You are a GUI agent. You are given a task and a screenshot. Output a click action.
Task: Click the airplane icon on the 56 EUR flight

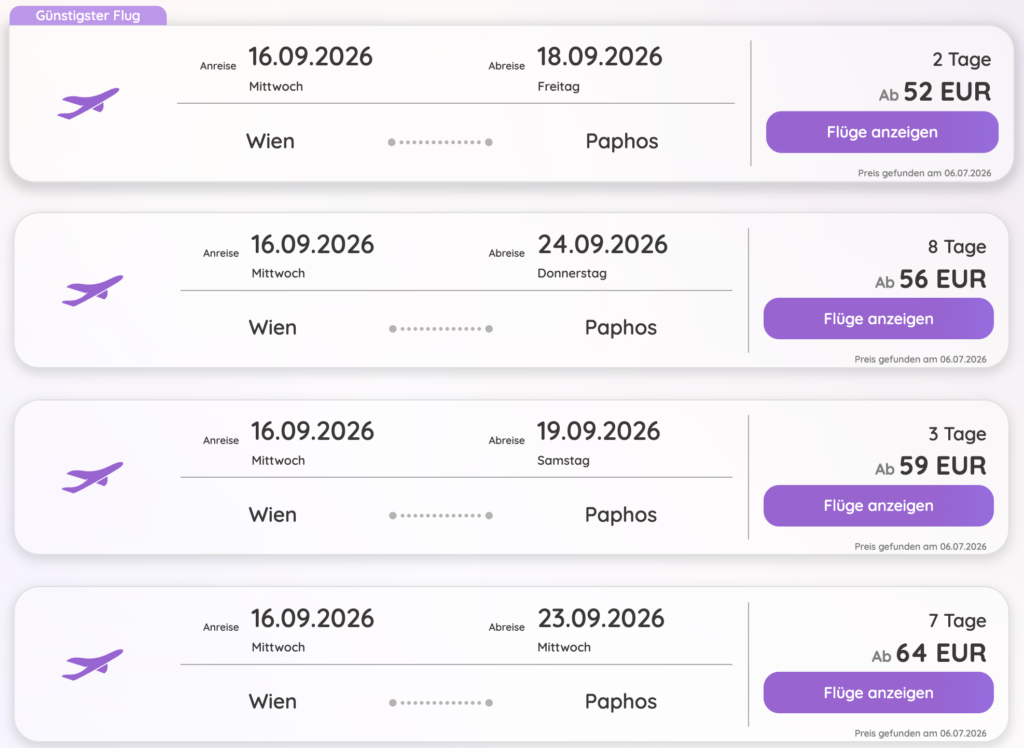coord(92,291)
